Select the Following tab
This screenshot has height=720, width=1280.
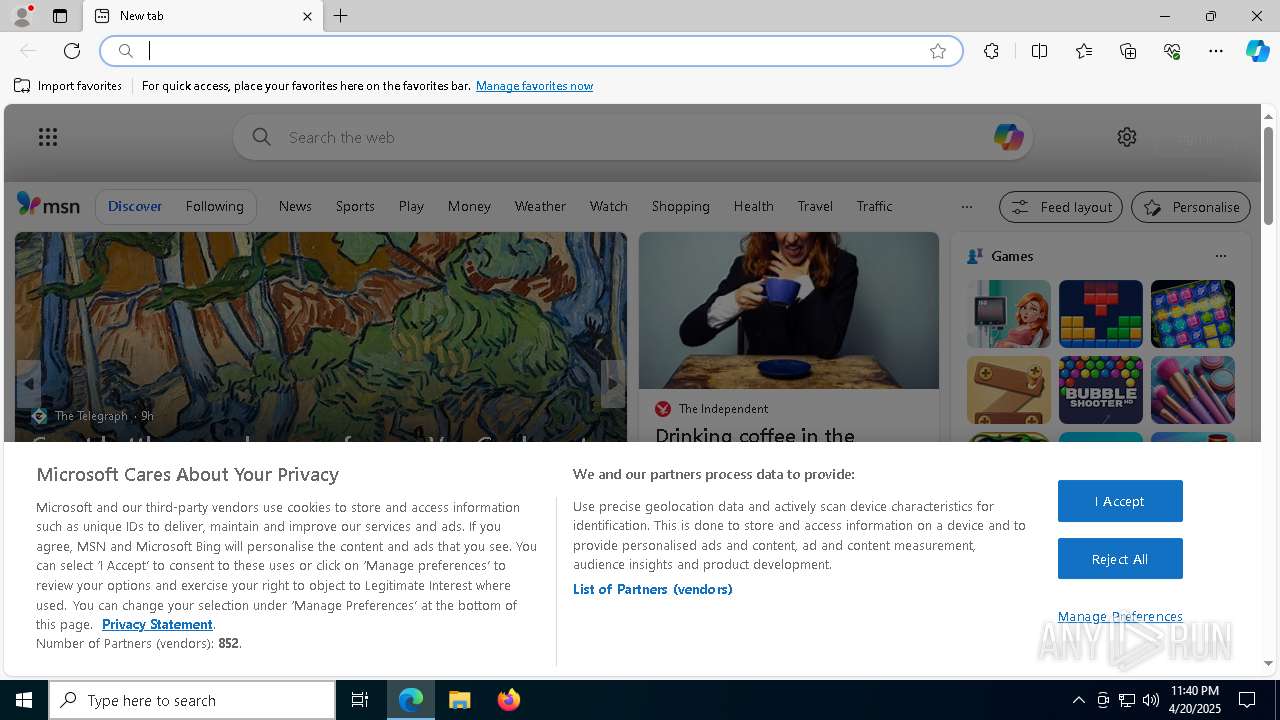click(214, 206)
